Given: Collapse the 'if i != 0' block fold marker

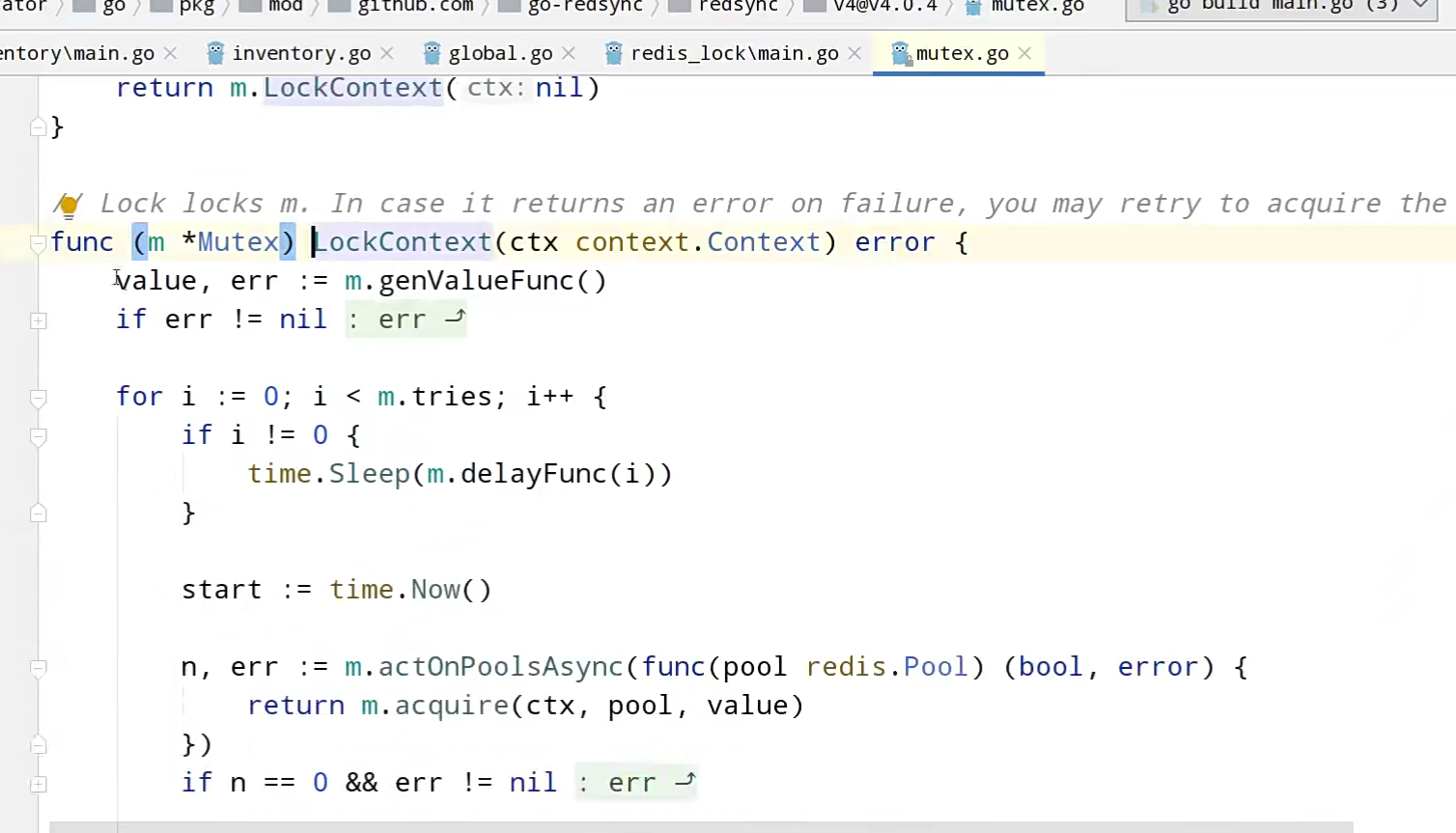Looking at the screenshot, I should click(x=39, y=436).
